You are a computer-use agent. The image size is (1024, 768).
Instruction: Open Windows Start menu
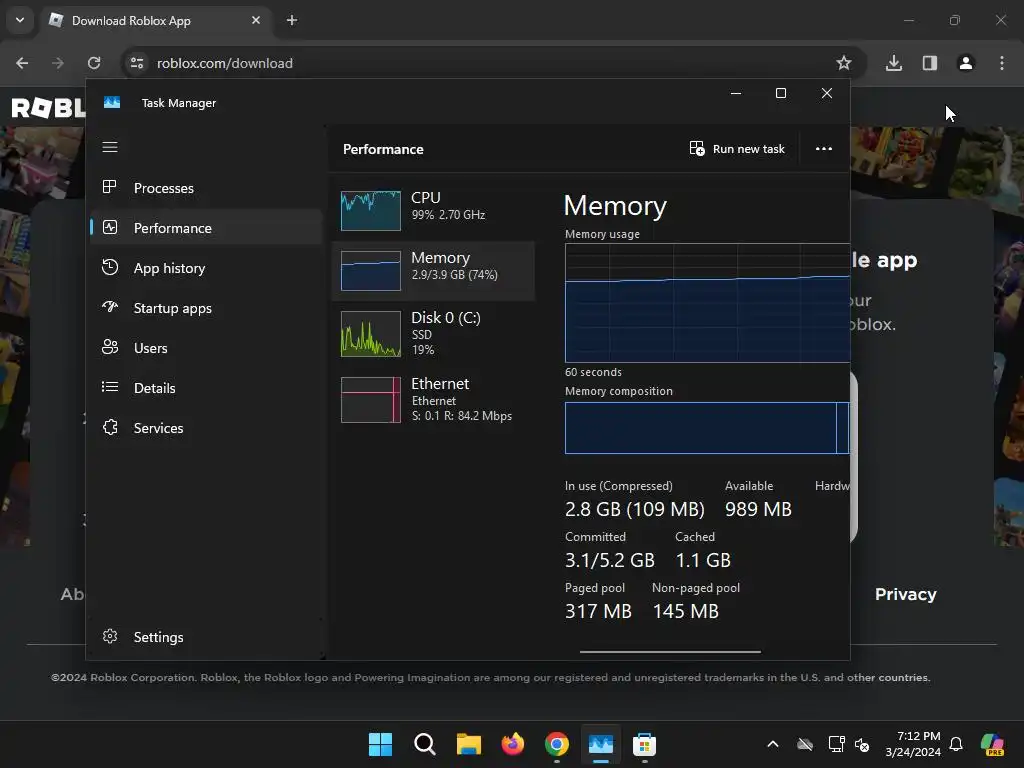(x=380, y=744)
